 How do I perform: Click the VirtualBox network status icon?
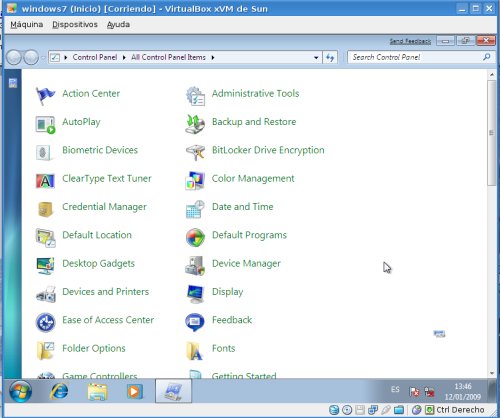(373, 410)
